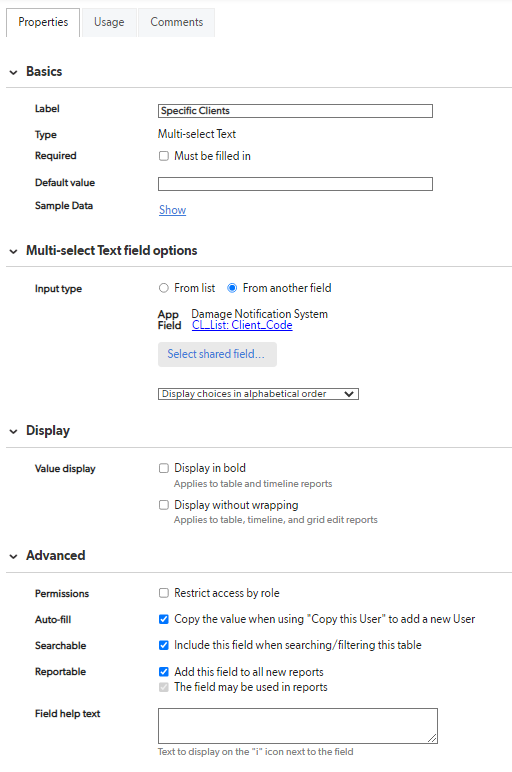Viewport: 512px width, 772px height.
Task: Select the Properties tab
Action: tap(43, 22)
